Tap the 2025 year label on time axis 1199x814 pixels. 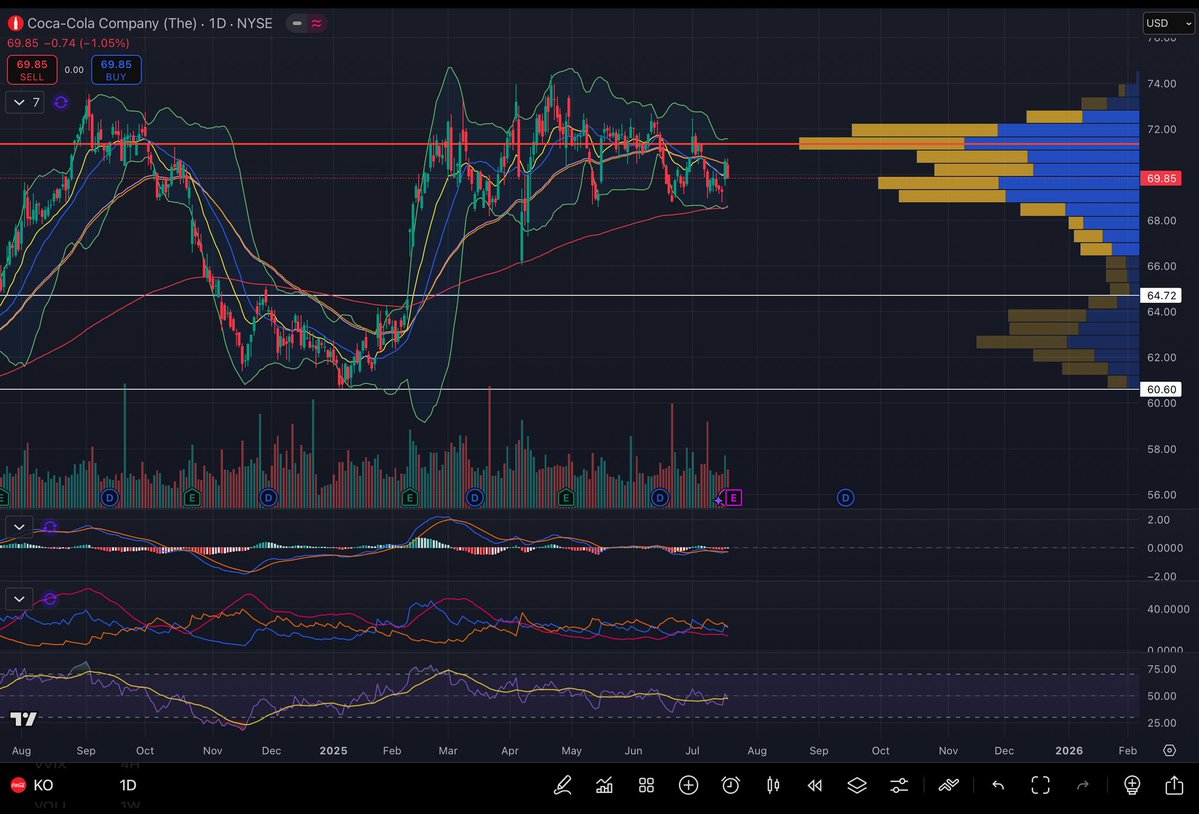point(333,751)
